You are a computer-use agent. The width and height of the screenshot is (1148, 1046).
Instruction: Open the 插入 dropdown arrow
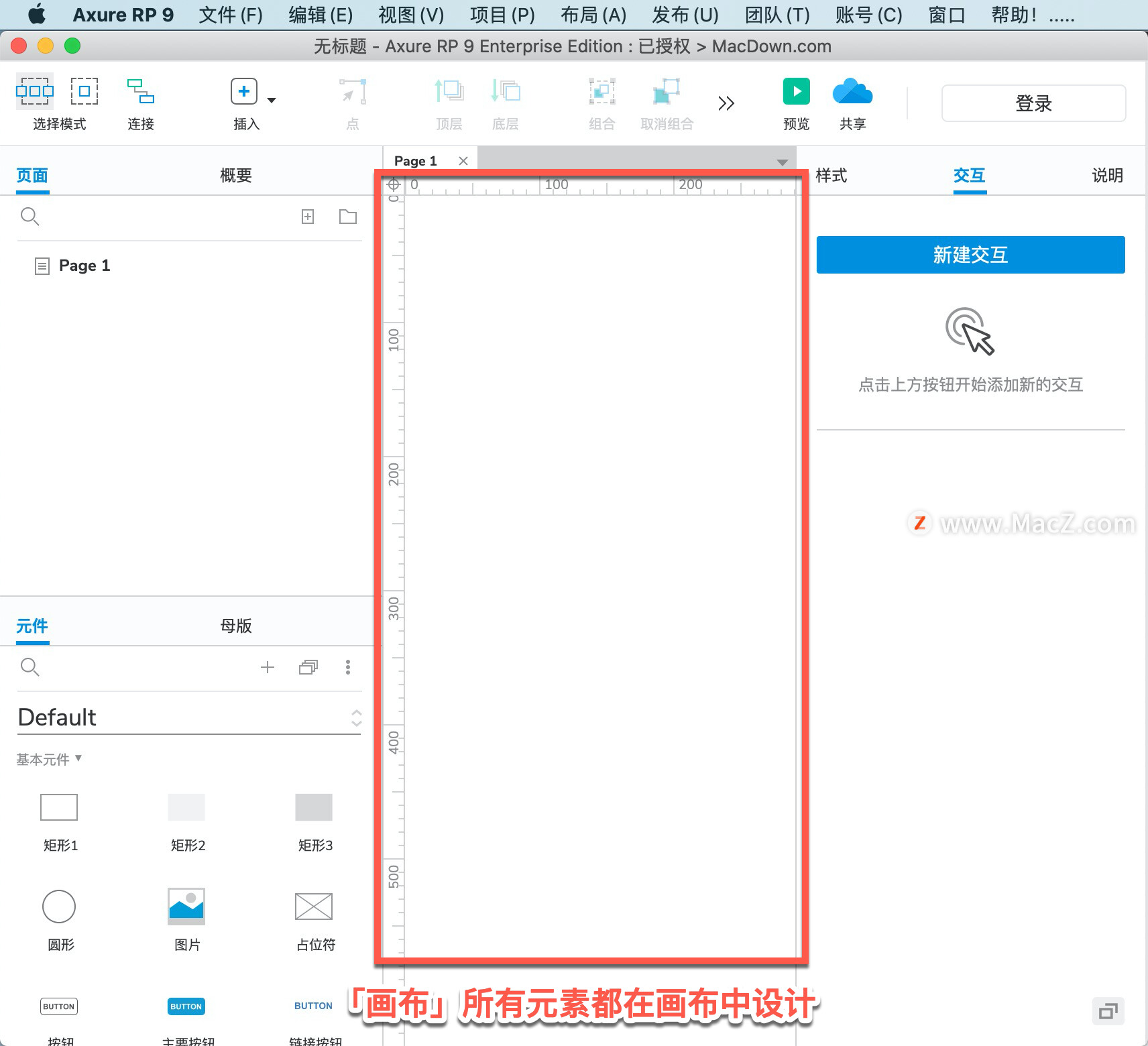pos(272,100)
